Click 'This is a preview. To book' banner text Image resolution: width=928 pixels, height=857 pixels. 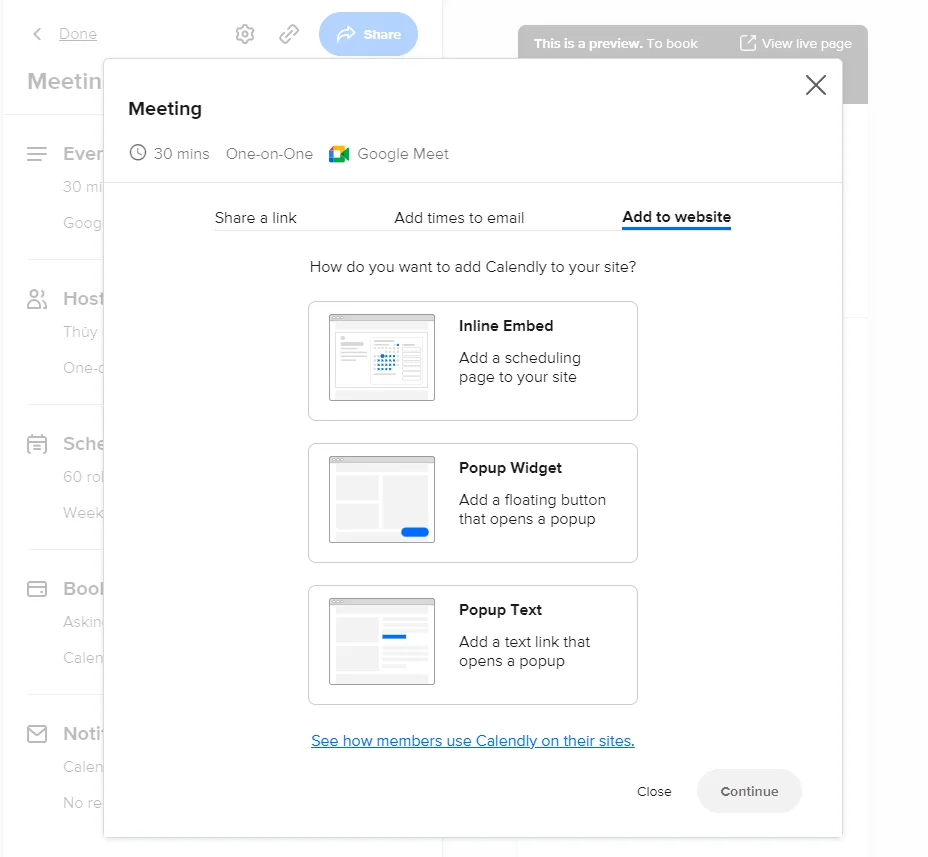coord(616,43)
